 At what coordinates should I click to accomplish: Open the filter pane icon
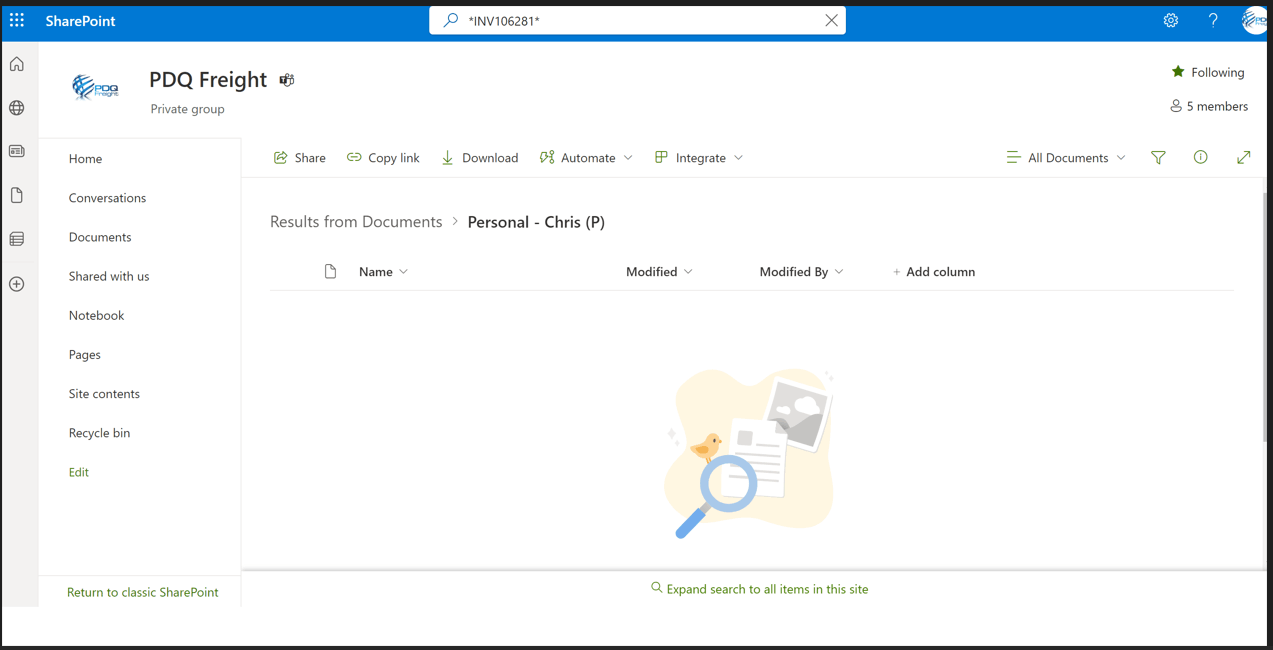[1158, 157]
